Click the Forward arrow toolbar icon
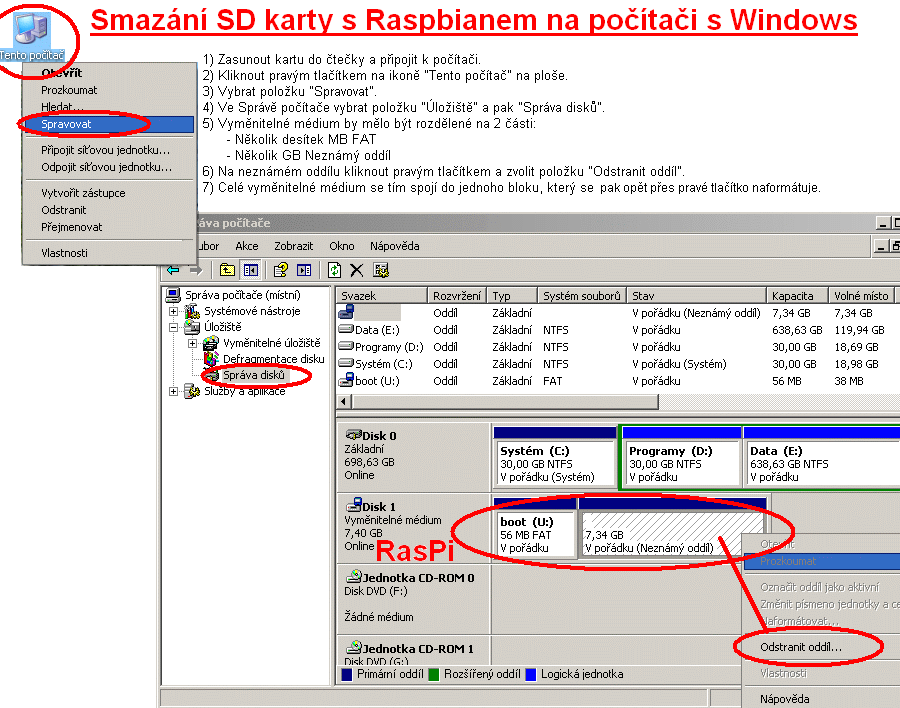Viewport: 900px width, 708px height. 196,270
